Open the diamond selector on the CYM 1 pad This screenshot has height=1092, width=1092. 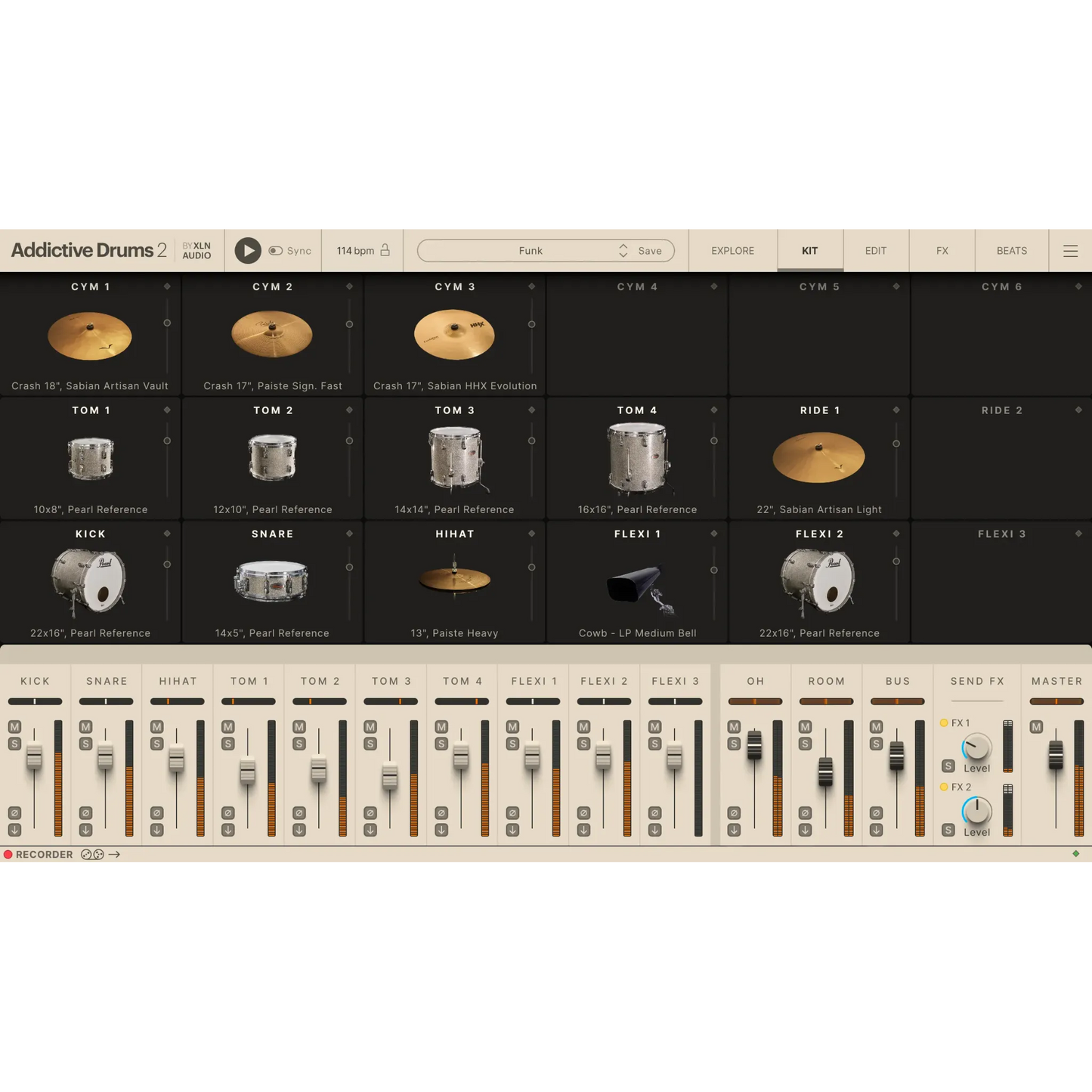tap(169, 286)
